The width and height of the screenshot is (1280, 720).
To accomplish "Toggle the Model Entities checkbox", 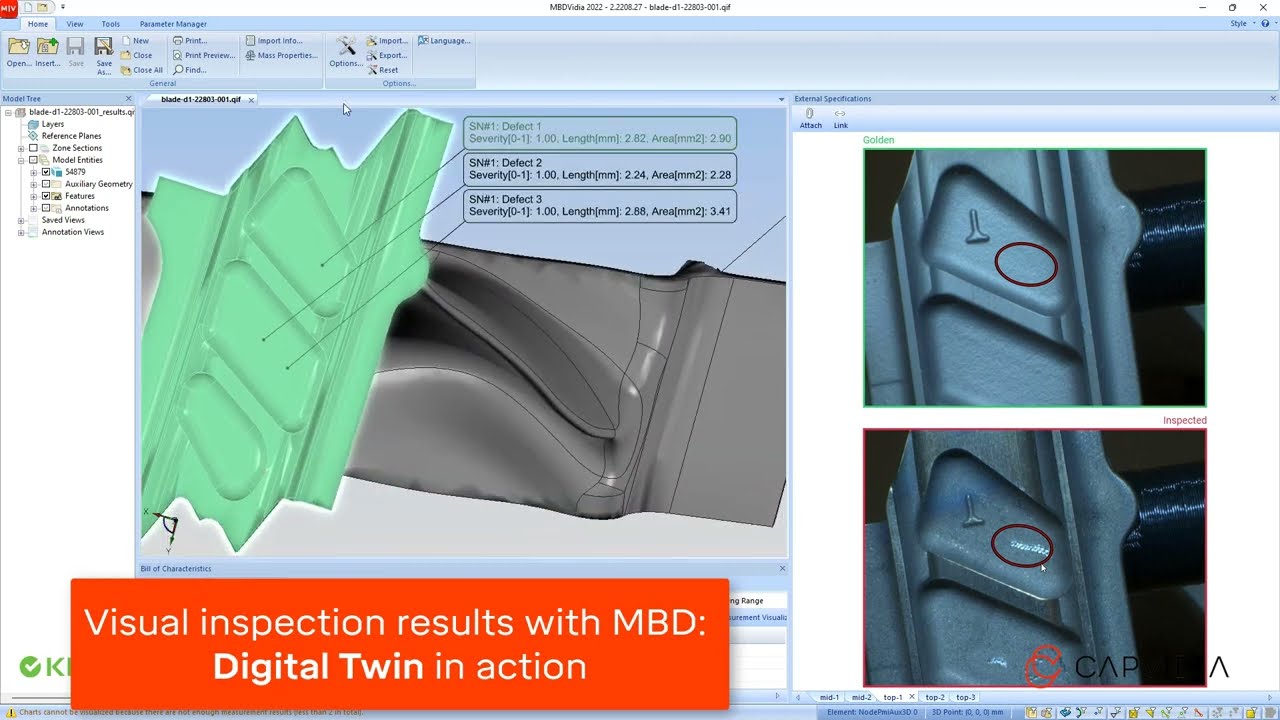I will click(33, 160).
